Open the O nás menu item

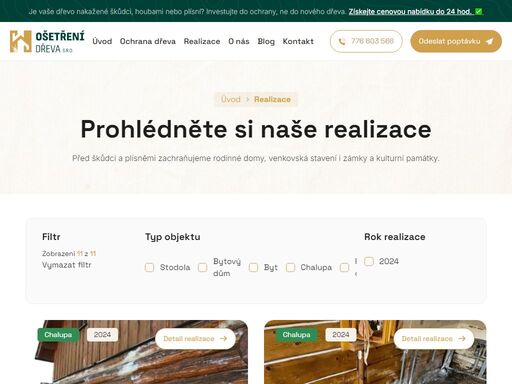[x=239, y=41]
